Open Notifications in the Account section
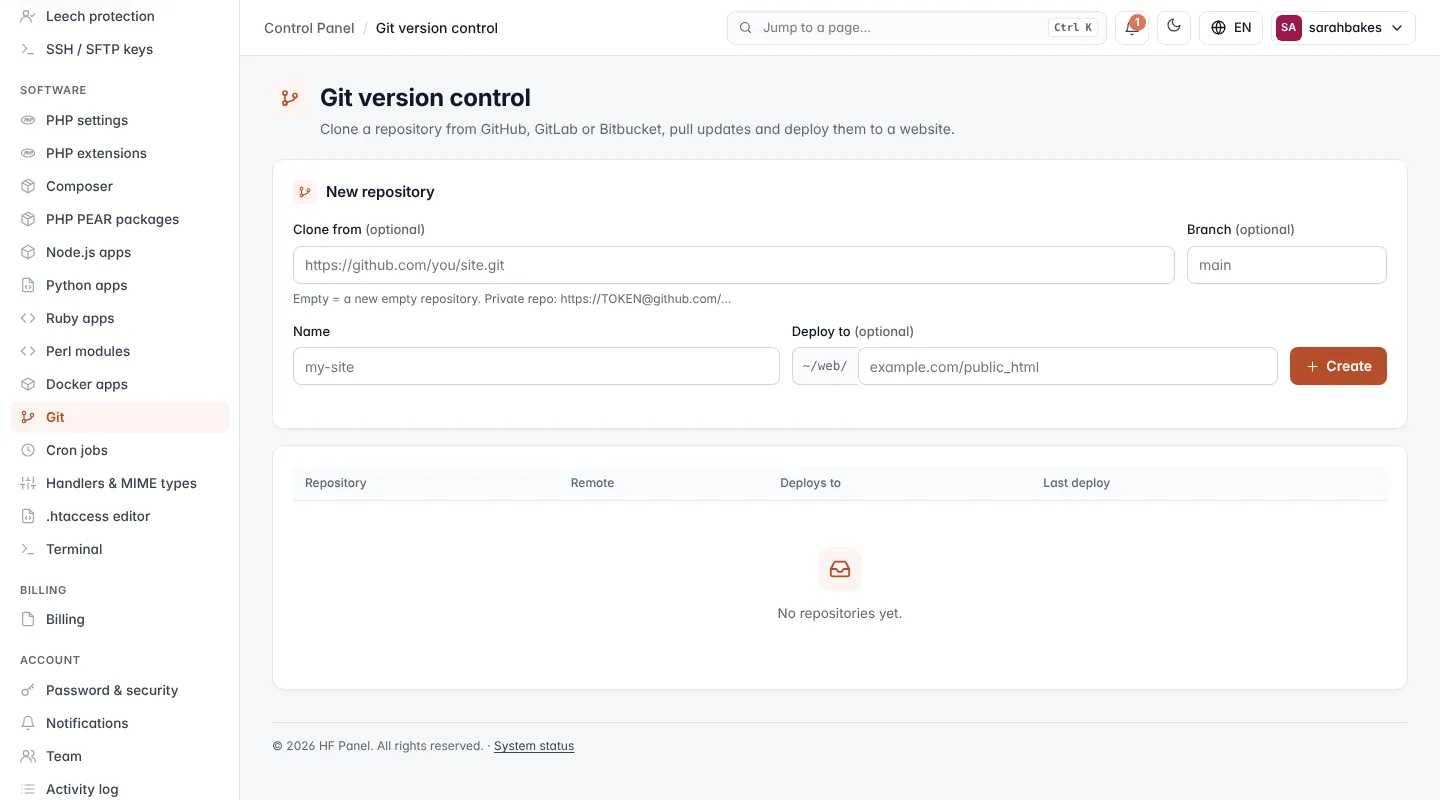Screen dimensions: 1440x800 point(120,723)
